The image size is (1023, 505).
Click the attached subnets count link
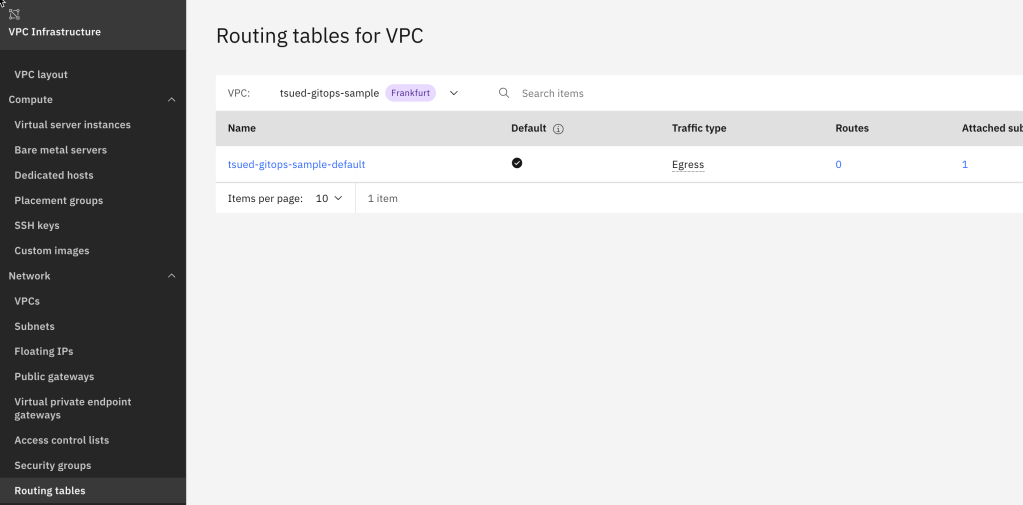coord(964,164)
